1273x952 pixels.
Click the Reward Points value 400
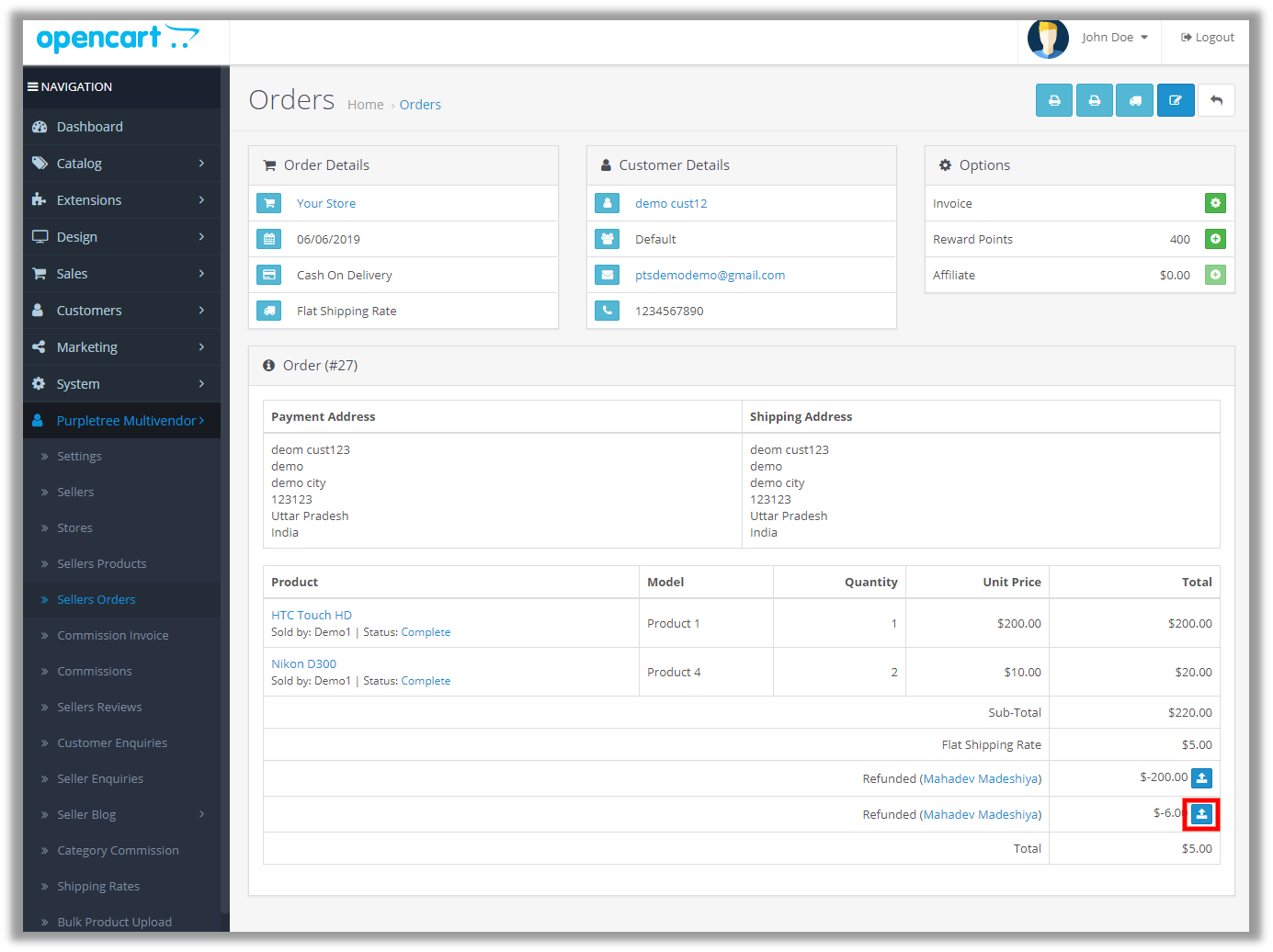coord(1180,239)
